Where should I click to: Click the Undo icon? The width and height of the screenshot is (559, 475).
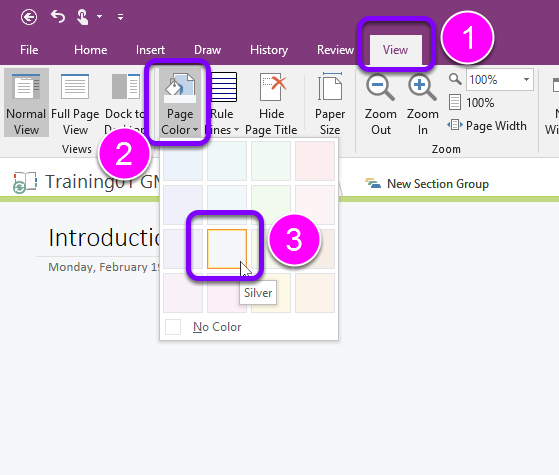tap(58, 16)
